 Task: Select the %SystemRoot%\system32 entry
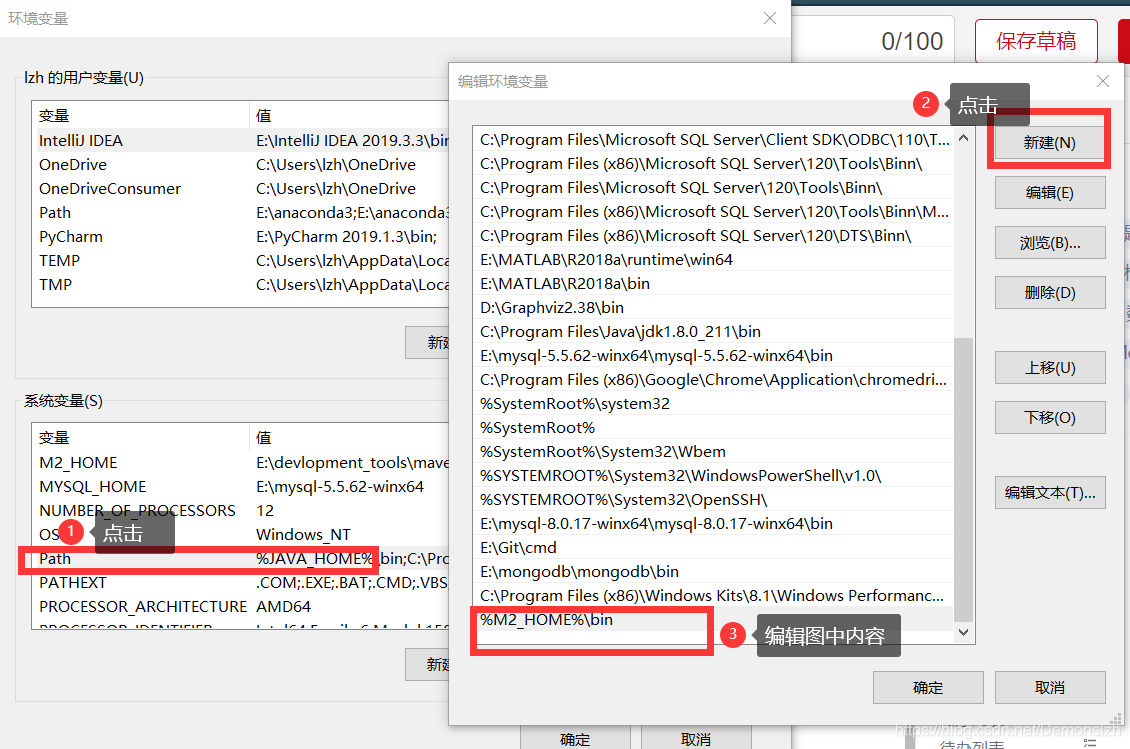click(713, 403)
